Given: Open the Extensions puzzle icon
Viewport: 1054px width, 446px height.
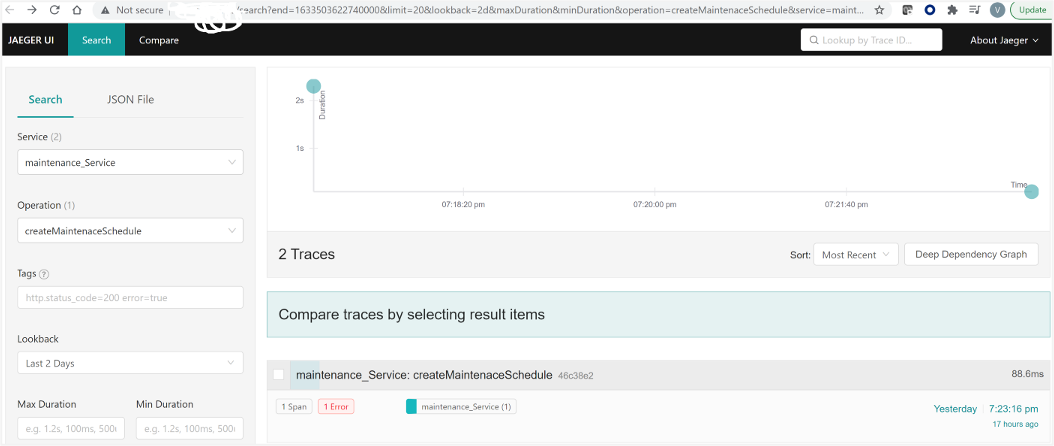Looking at the screenshot, I should [952, 10].
